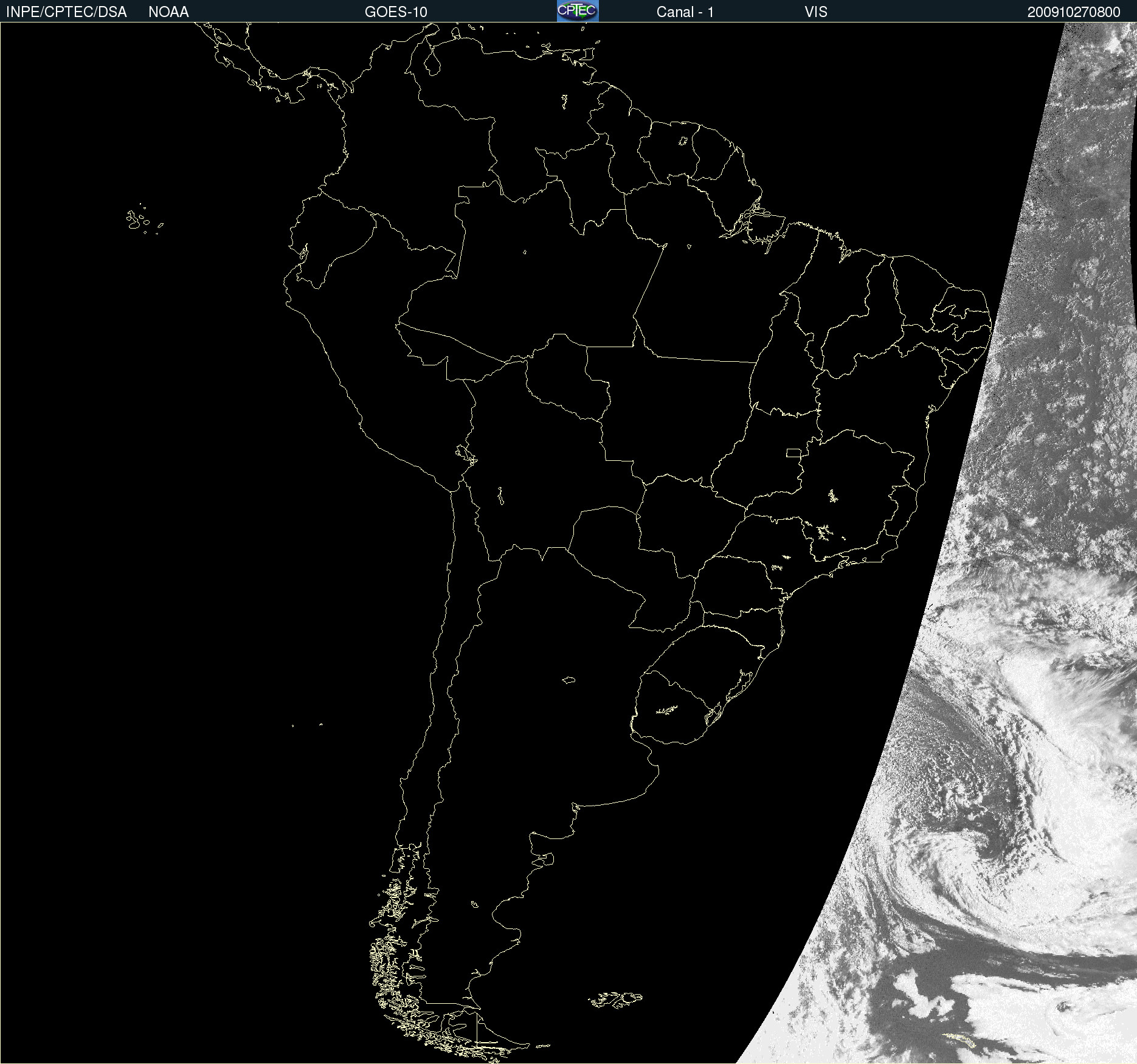Click the 200910270800 timestamp
Image resolution: width=1137 pixels, height=1064 pixels.
1074,12
